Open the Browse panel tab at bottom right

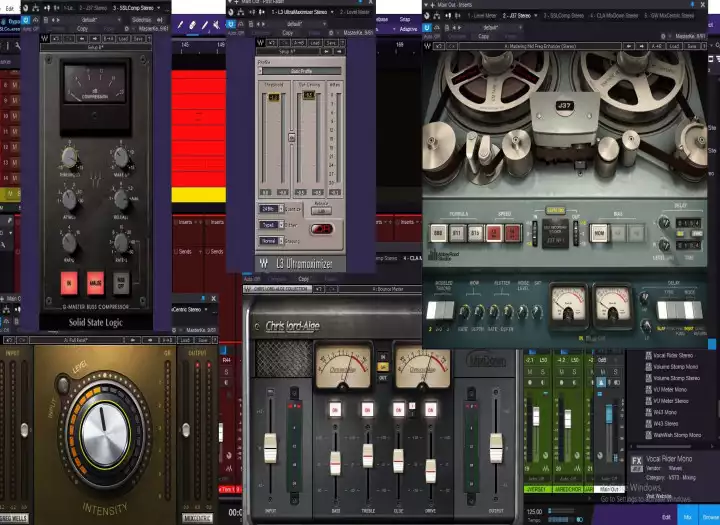pos(710,517)
